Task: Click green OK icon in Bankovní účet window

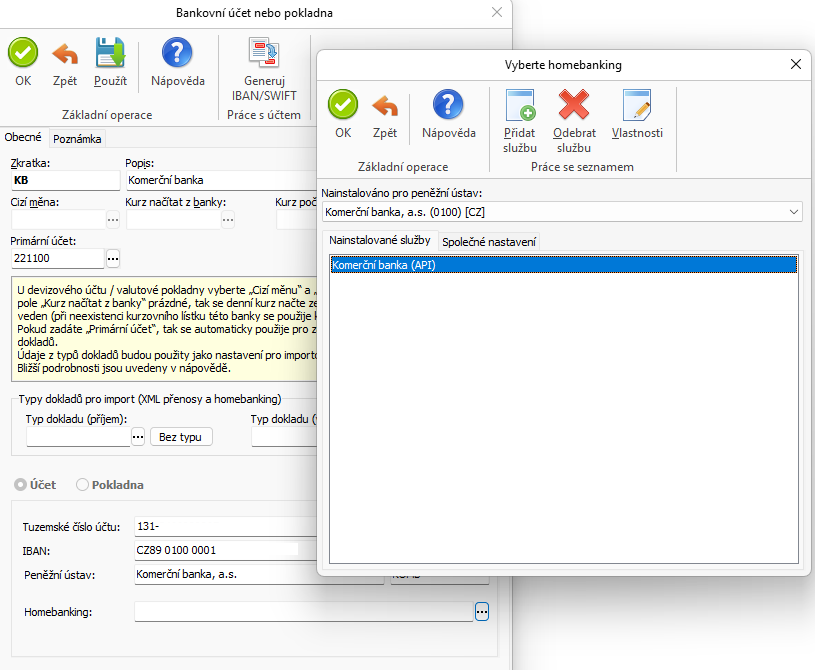Action: [x=23, y=53]
